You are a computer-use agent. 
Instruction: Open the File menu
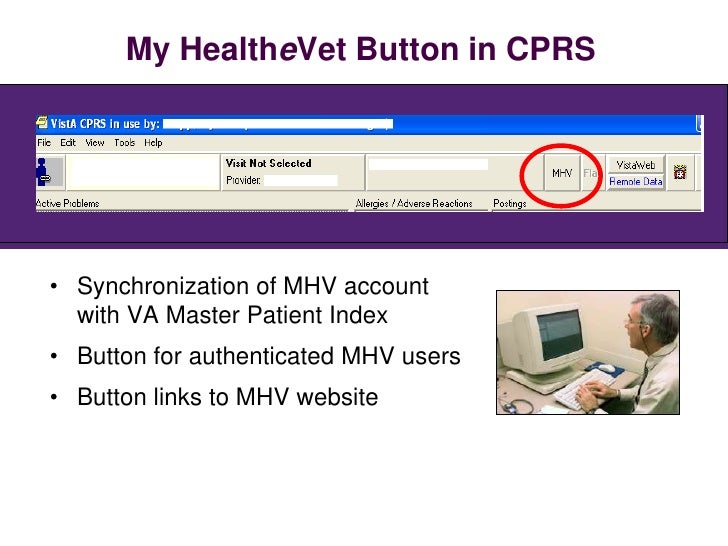click(x=44, y=143)
